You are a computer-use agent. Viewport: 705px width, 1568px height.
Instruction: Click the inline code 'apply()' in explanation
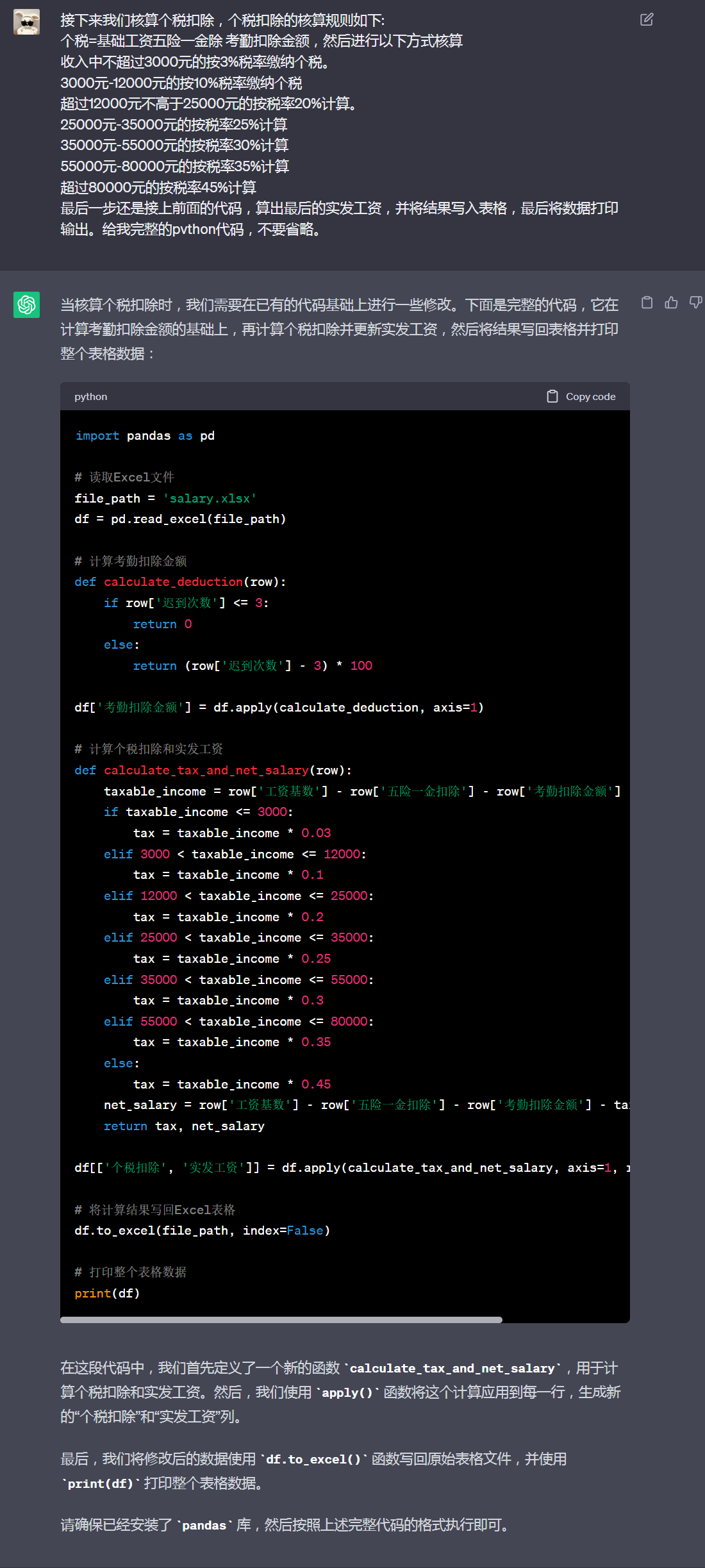[x=347, y=1393]
